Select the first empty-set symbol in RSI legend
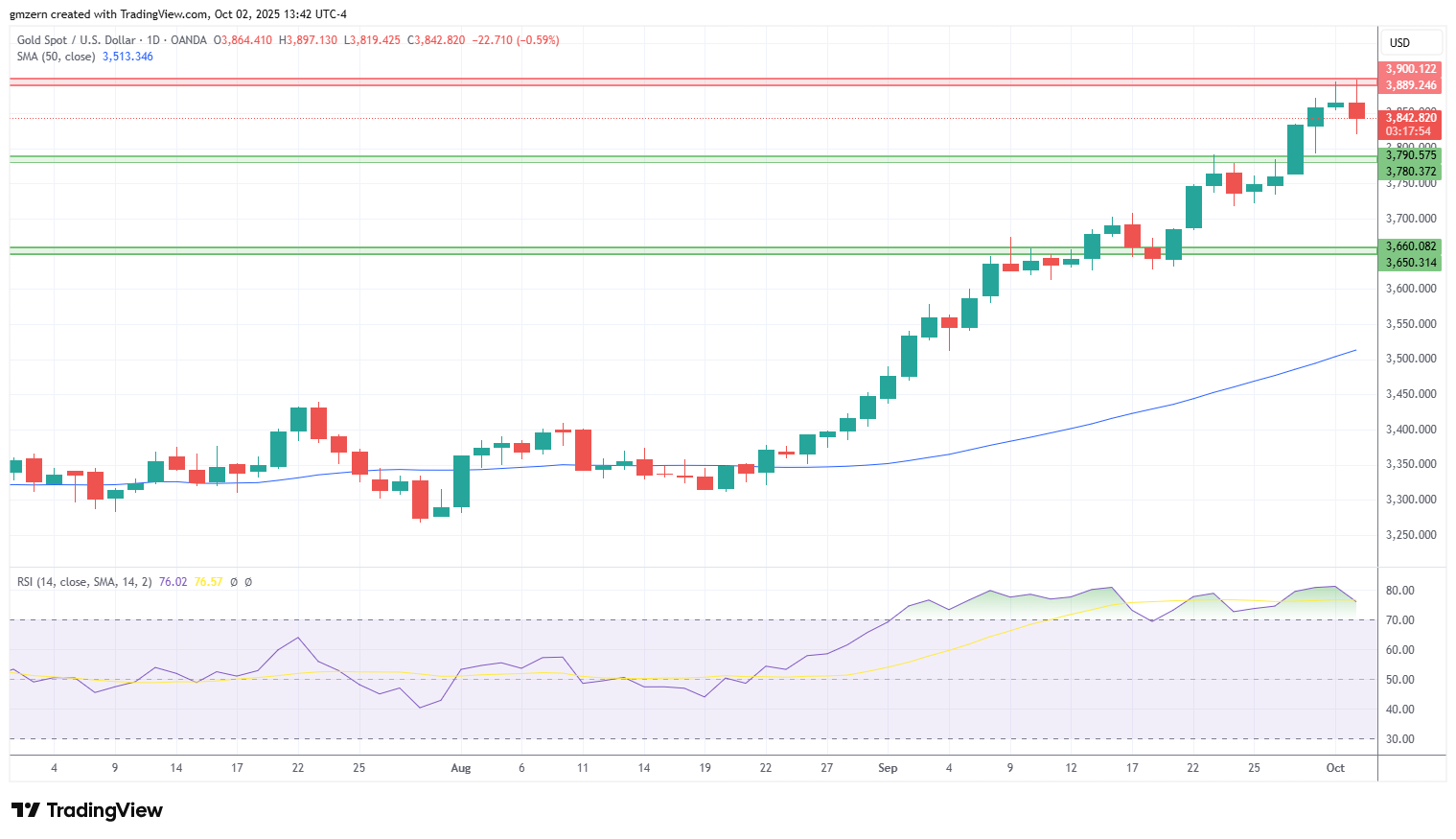 click(234, 582)
